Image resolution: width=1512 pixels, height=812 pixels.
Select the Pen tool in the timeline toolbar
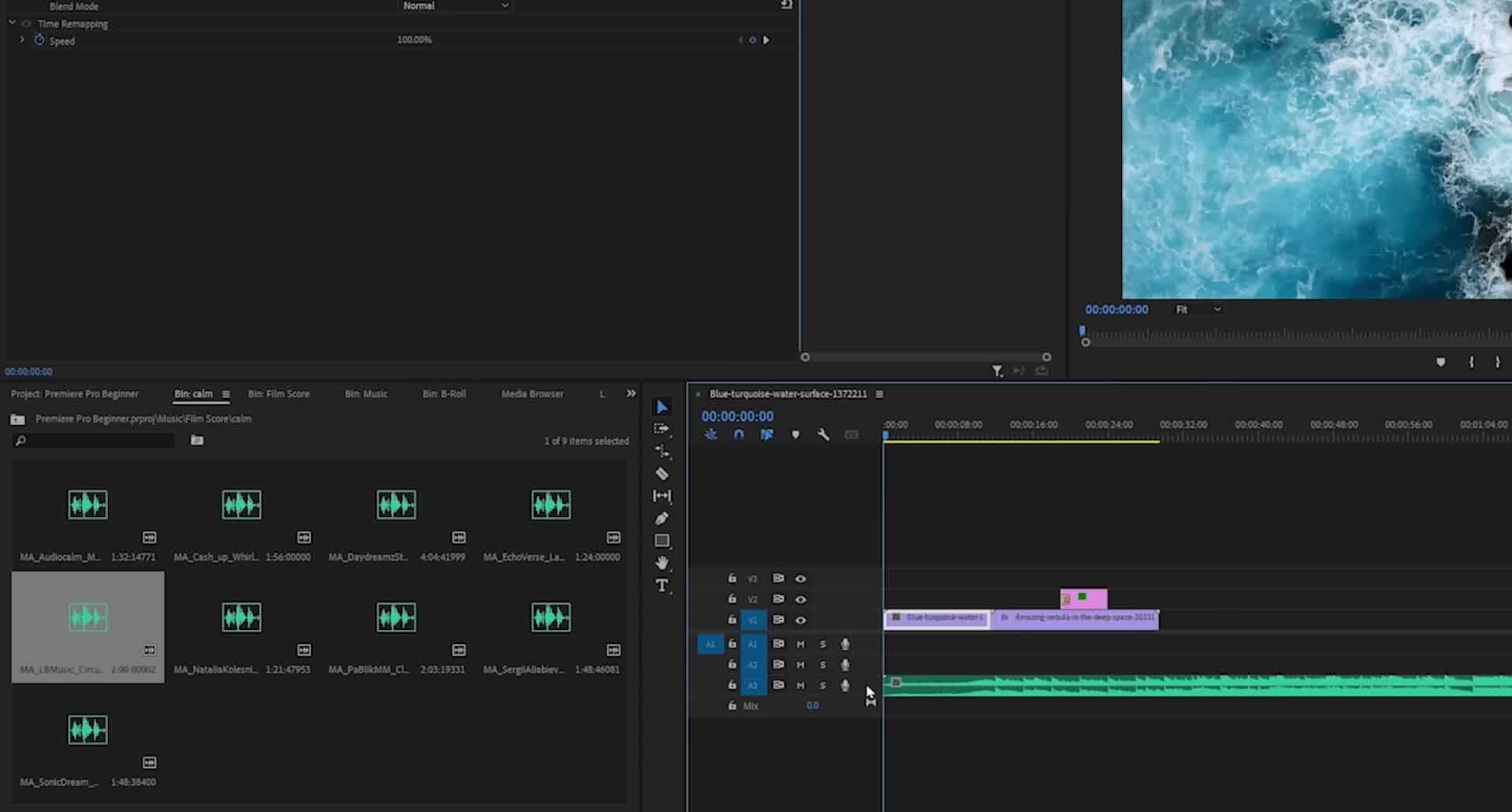tap(662, 518)
